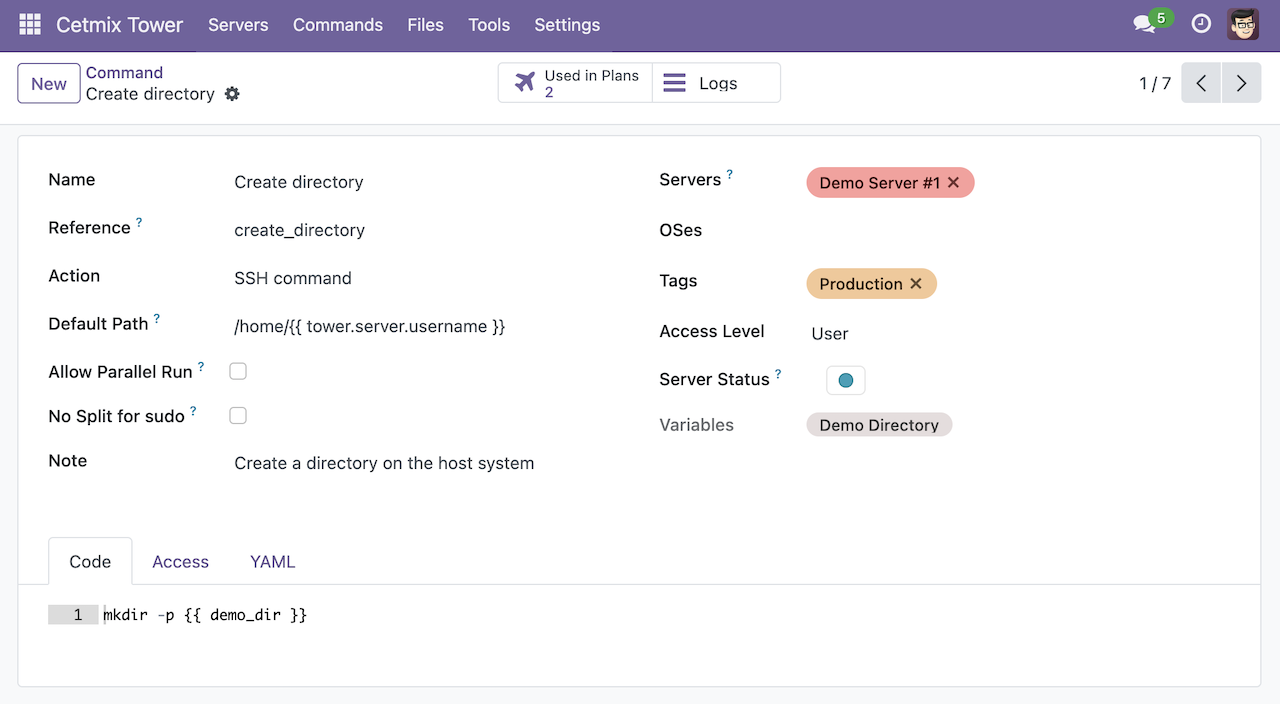Enable the Allow Parallel Run checkbox

coord(238,371)
